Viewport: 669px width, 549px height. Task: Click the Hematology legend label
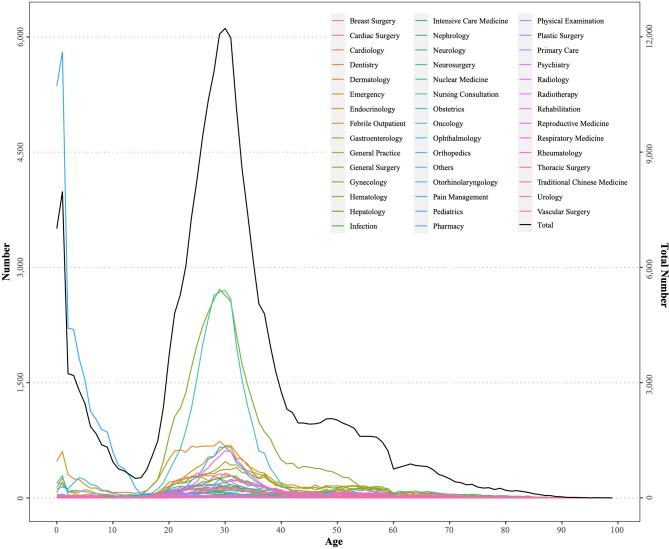[368, 197]
